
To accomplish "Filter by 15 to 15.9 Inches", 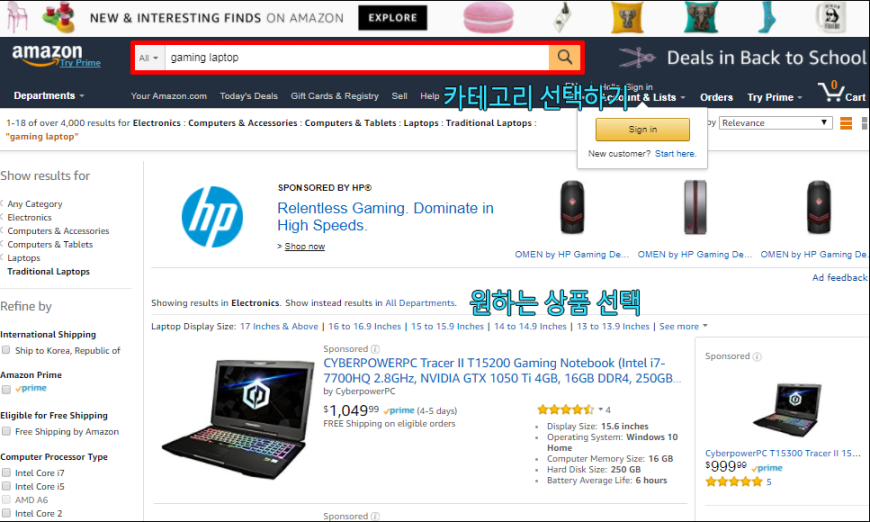I will click(447, 326).
